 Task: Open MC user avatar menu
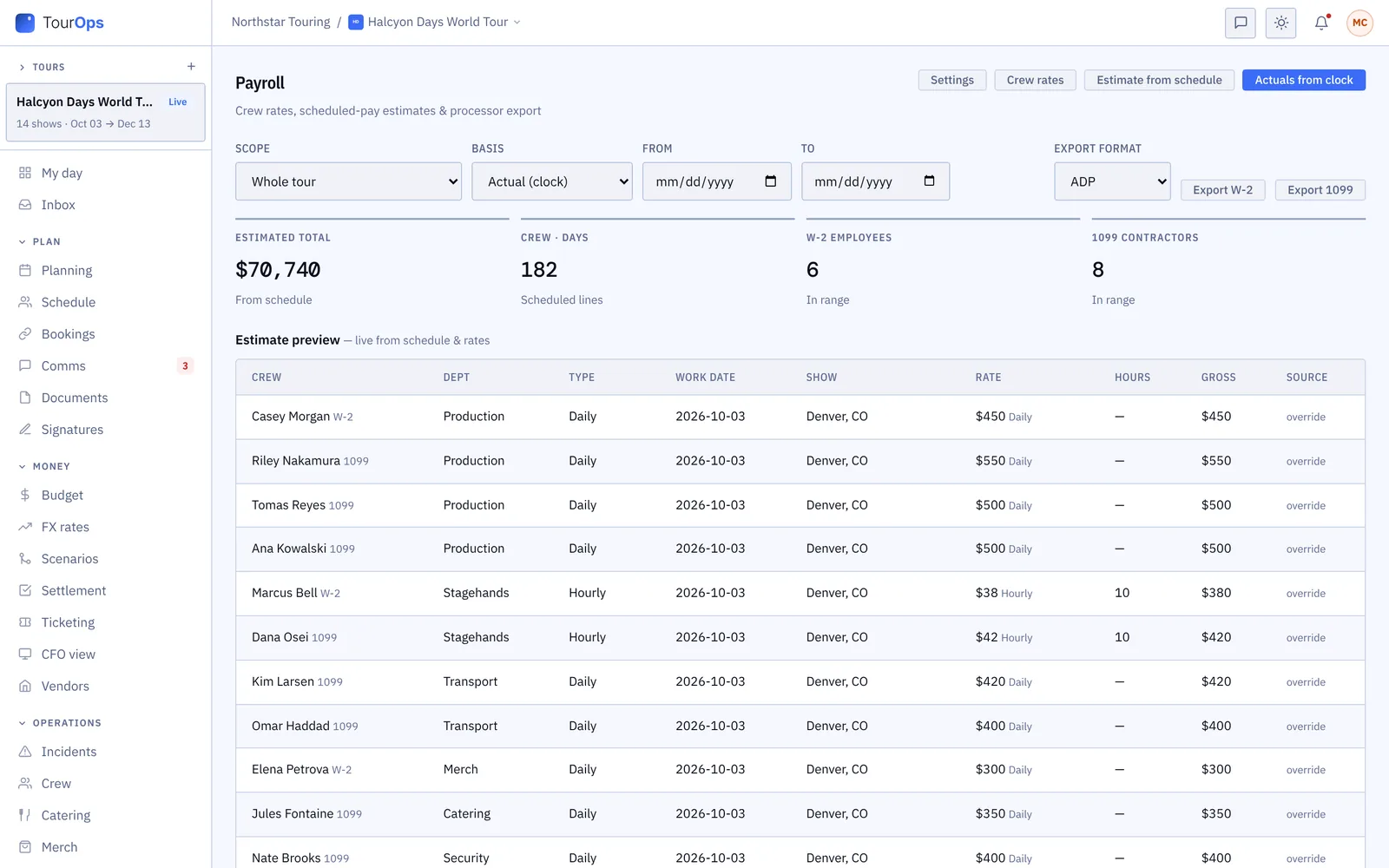[1359, 23]
